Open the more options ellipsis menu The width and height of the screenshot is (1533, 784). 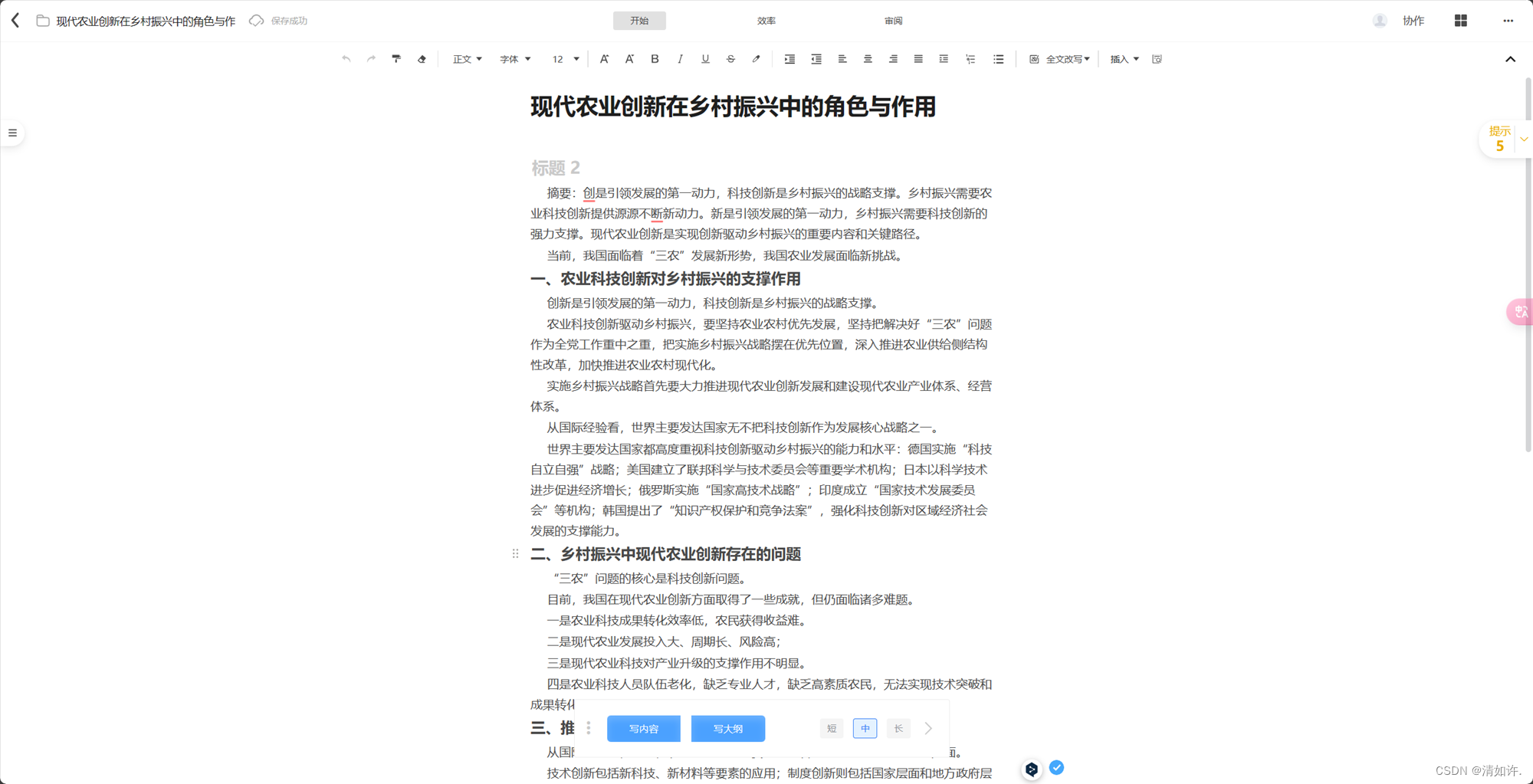coord(1508,21)
